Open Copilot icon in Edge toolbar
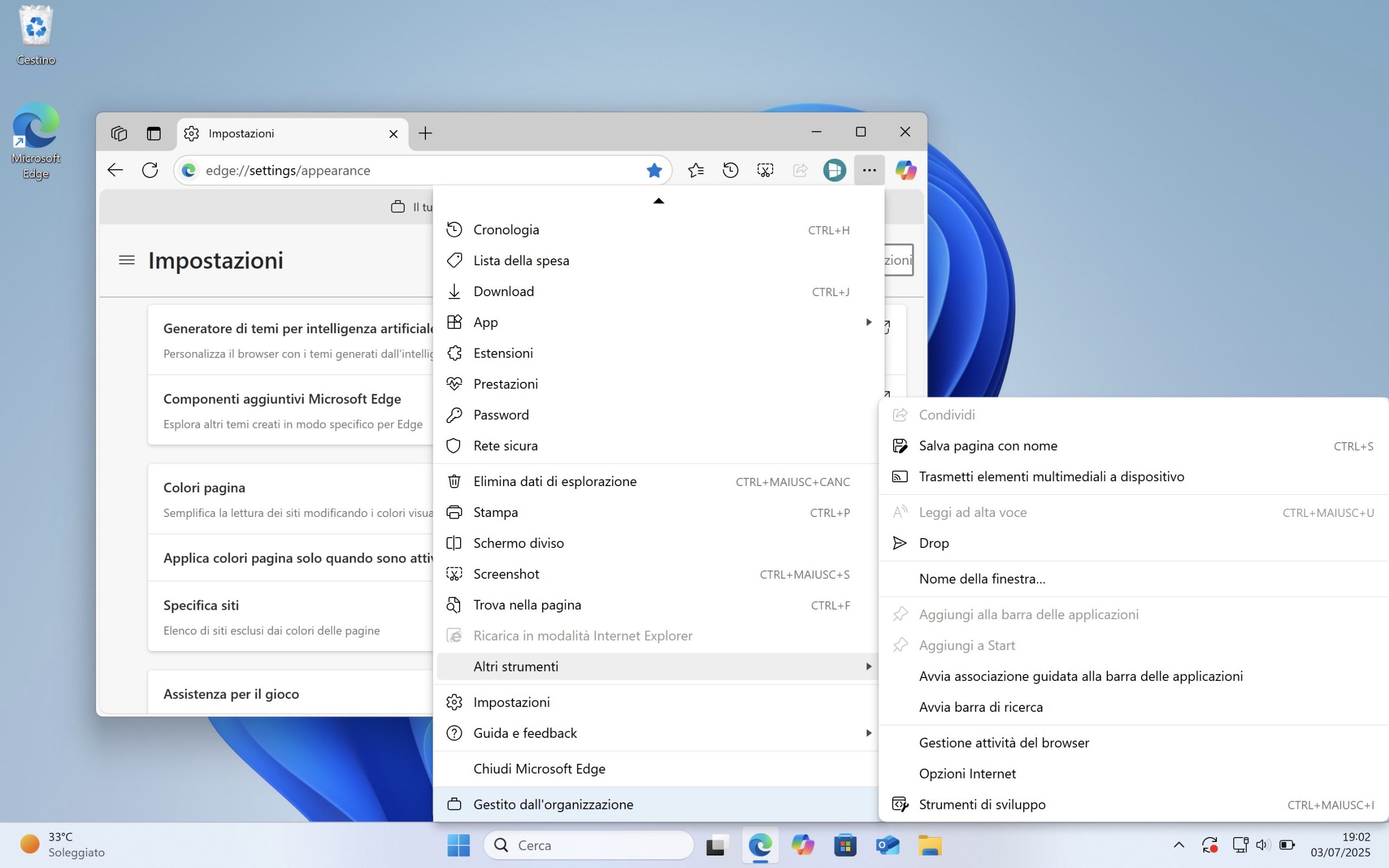The height and width of the screenshot is (868, 1389). pos(906,170)
